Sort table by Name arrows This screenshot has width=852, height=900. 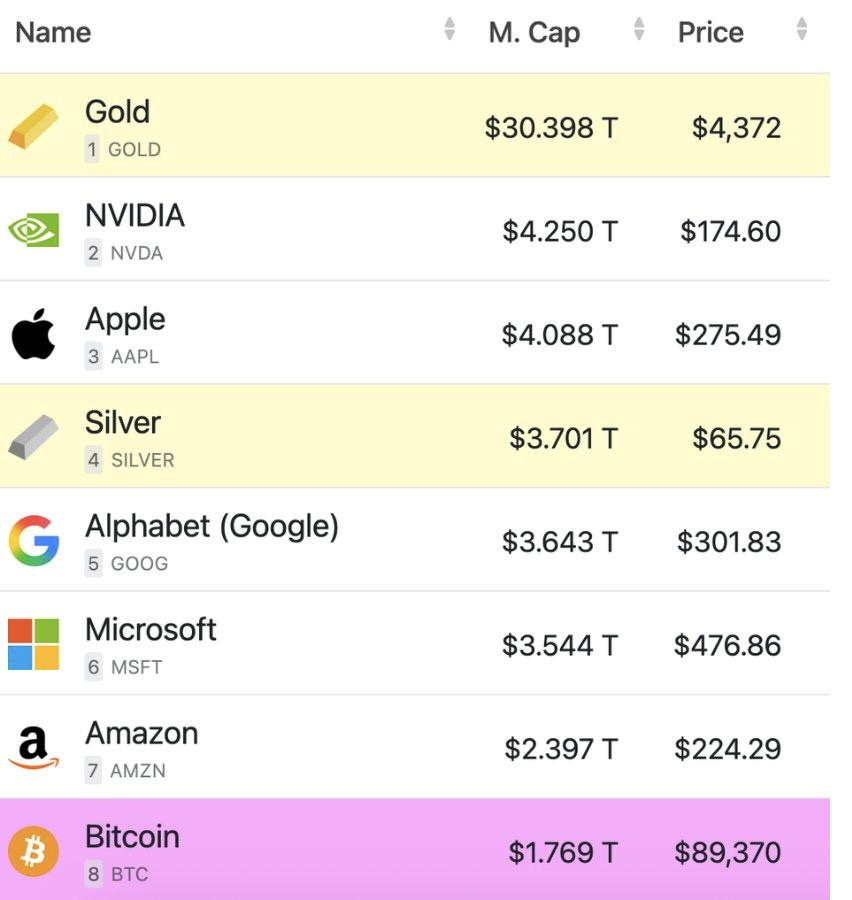[x=449, y=30]
